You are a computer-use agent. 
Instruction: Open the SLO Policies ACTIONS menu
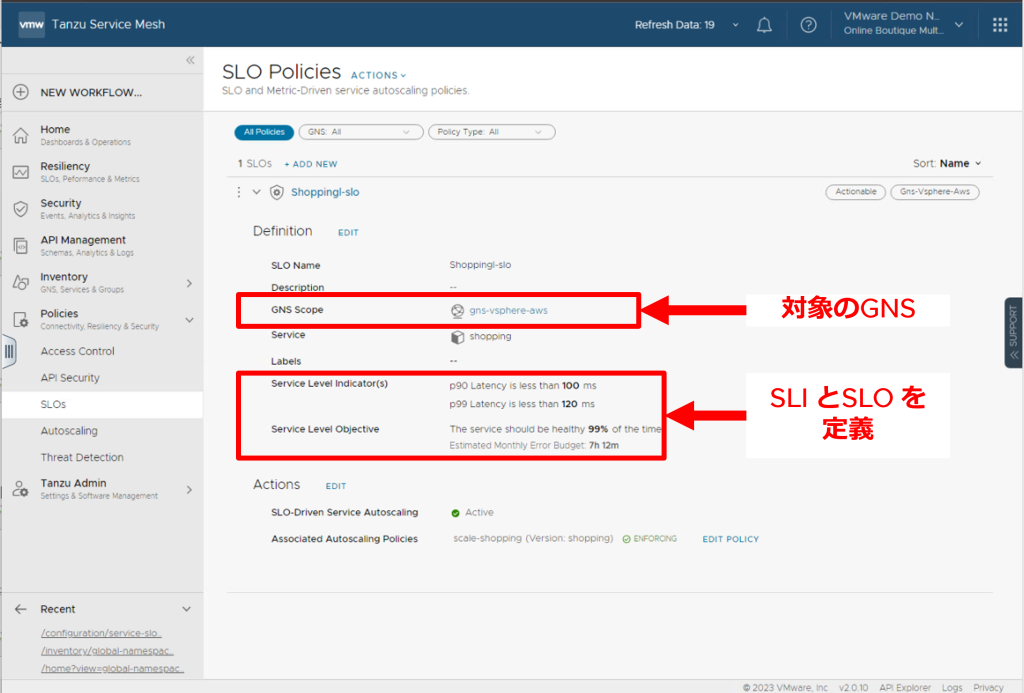pos(378,75)
